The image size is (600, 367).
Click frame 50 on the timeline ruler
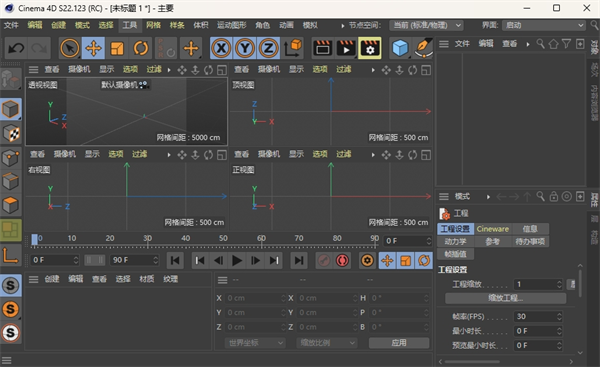click(223, 239)
